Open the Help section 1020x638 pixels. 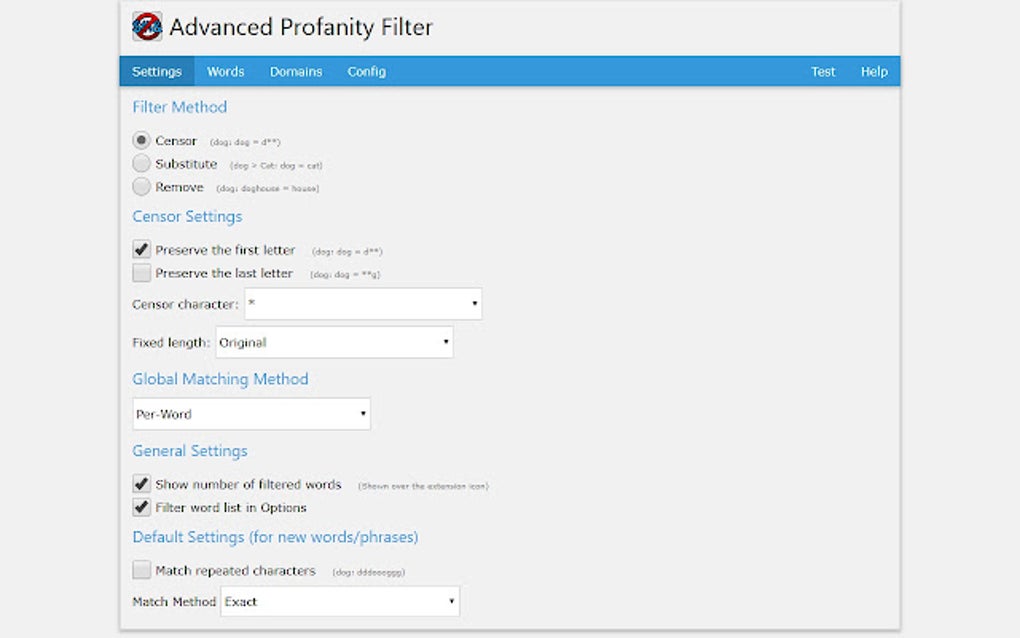[874, 71]
